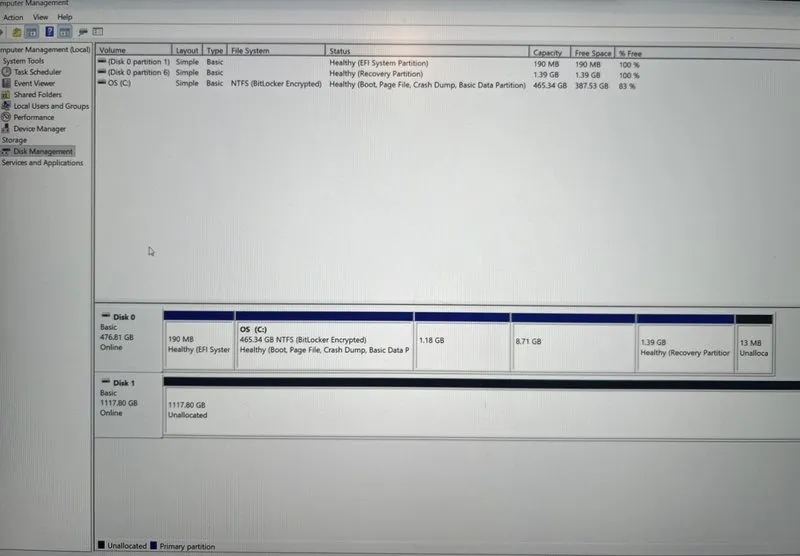Image resolution: width=800 pixels, height=556 pixels.
Task: Select the 1117.80 GB Unallocated space on Disk 1
Action: [482, 408]
